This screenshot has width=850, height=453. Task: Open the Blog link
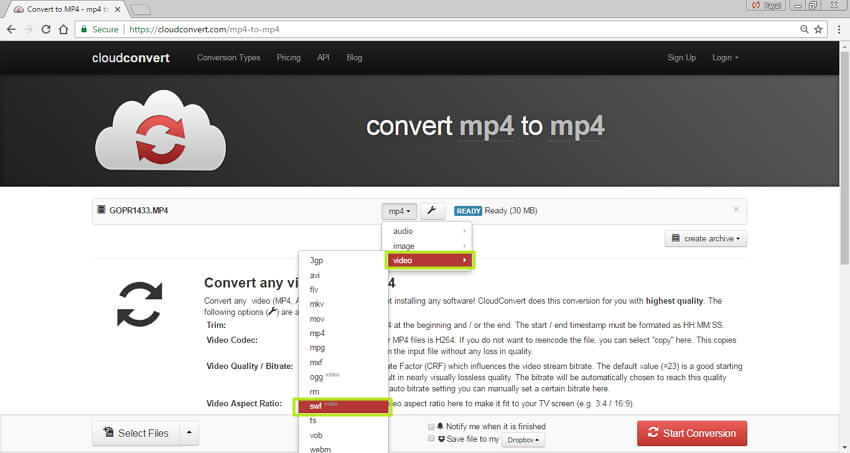coord(354,57)
